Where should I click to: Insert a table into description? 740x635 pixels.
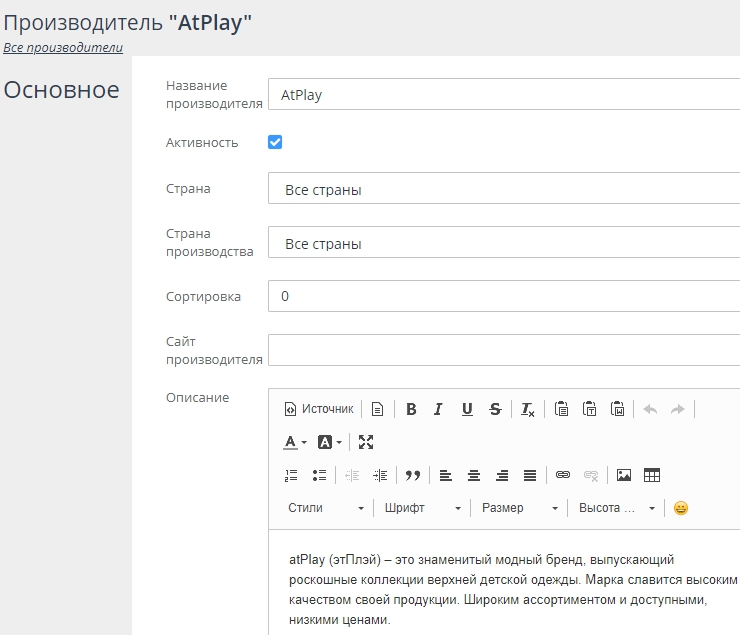652,475
